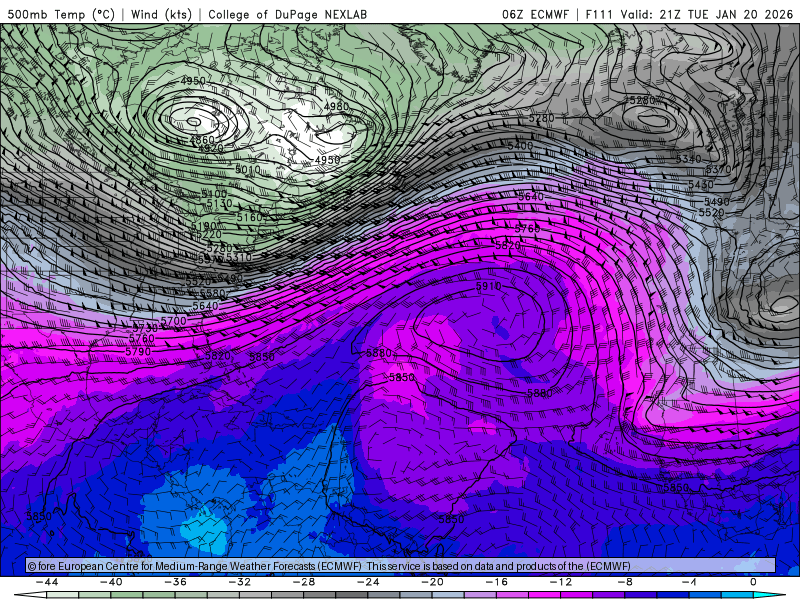Click the -24 colorbar tick label
The width and height of the screenshot is (800, 600).
coord(368,582)
